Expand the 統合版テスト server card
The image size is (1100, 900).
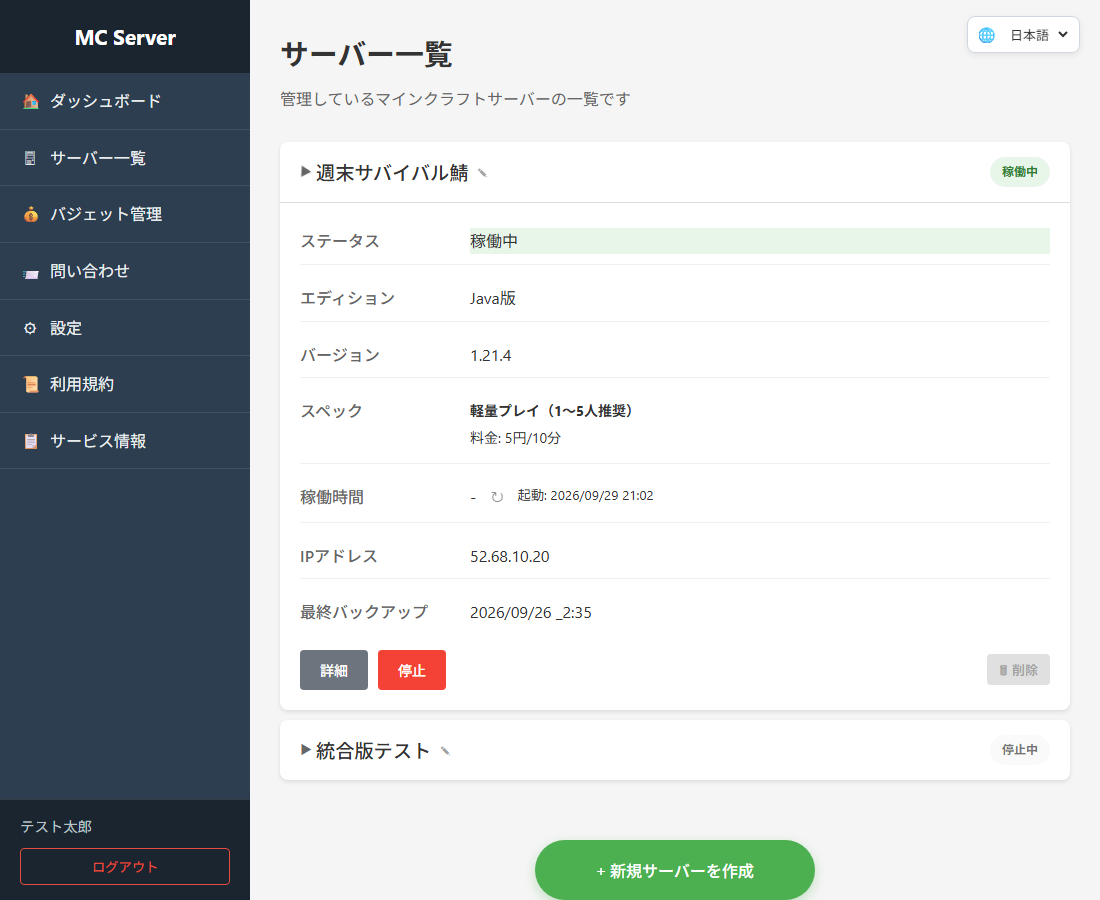pos(306,749)
